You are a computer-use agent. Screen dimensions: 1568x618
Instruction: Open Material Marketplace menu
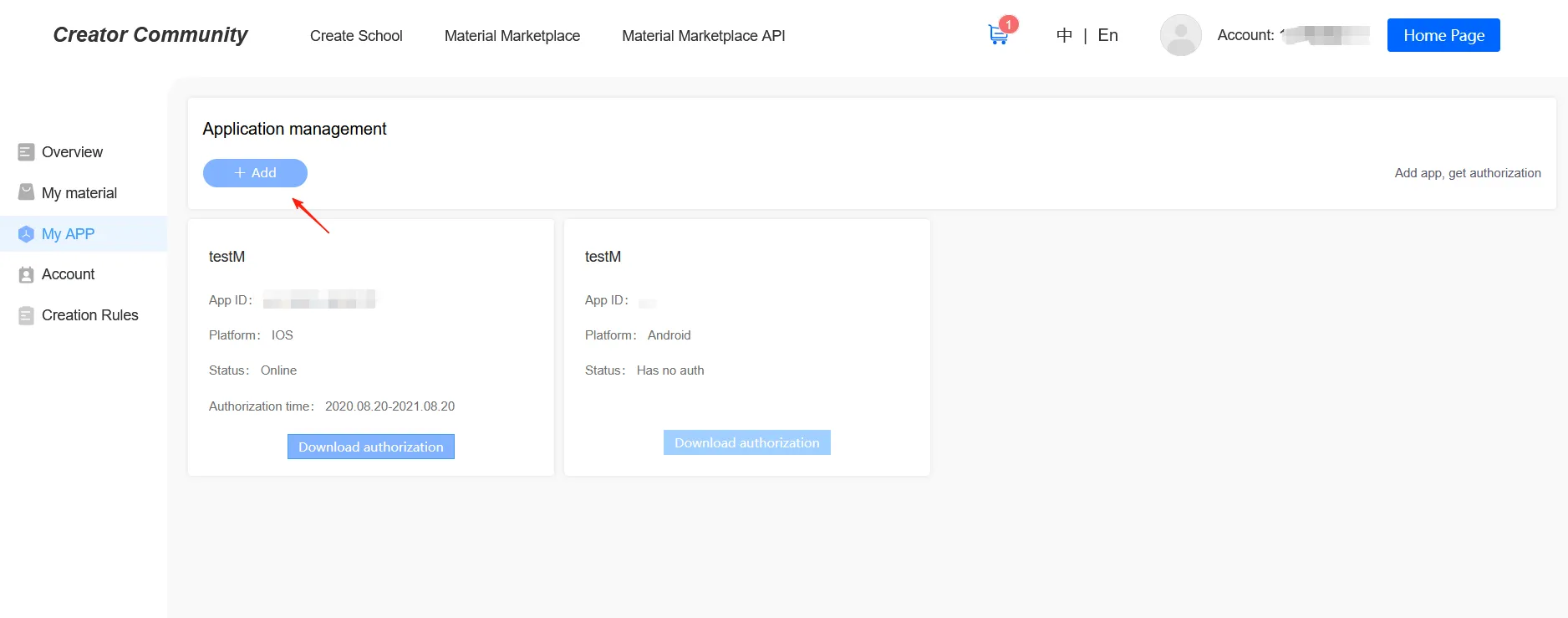pyautogui.click(x=512, y=36)
